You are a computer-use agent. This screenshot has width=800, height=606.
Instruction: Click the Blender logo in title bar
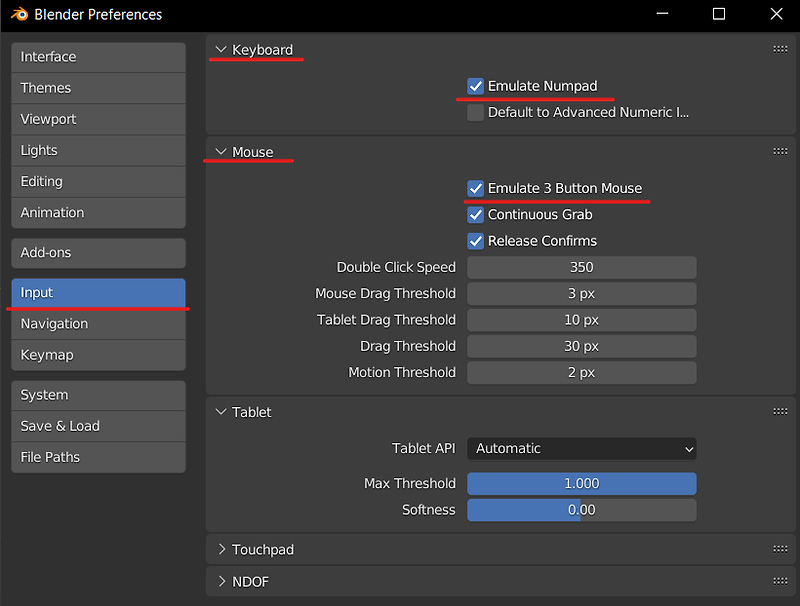[19, 14]
